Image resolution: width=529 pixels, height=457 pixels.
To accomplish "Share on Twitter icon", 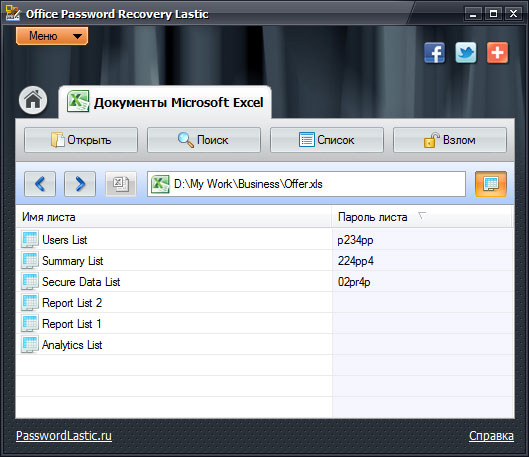I will click(x=466, y=53).
